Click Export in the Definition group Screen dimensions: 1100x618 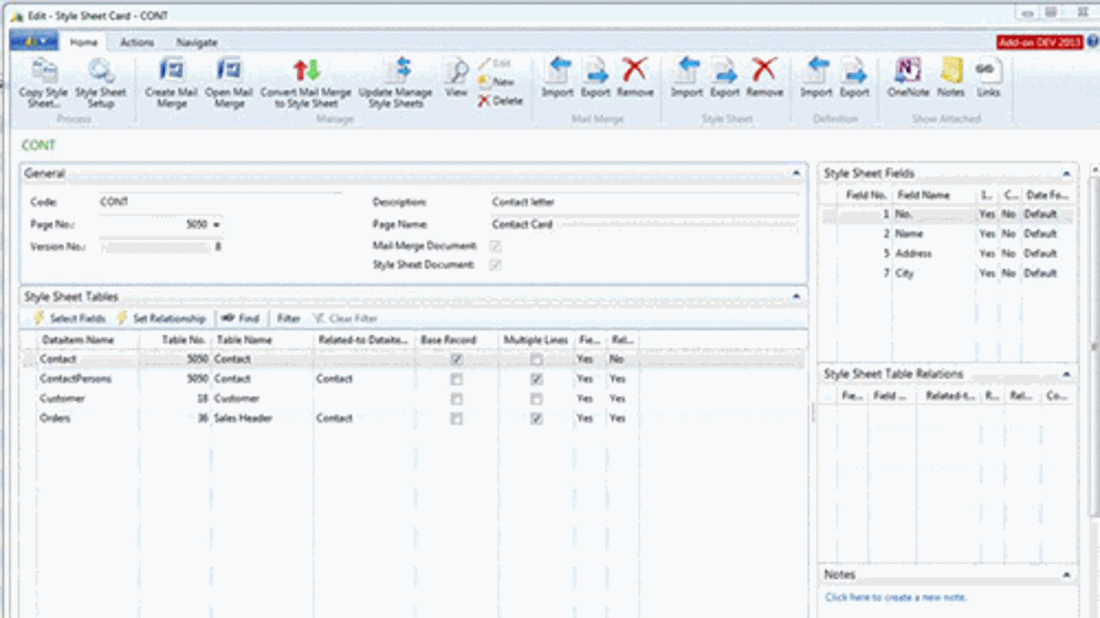854,77
